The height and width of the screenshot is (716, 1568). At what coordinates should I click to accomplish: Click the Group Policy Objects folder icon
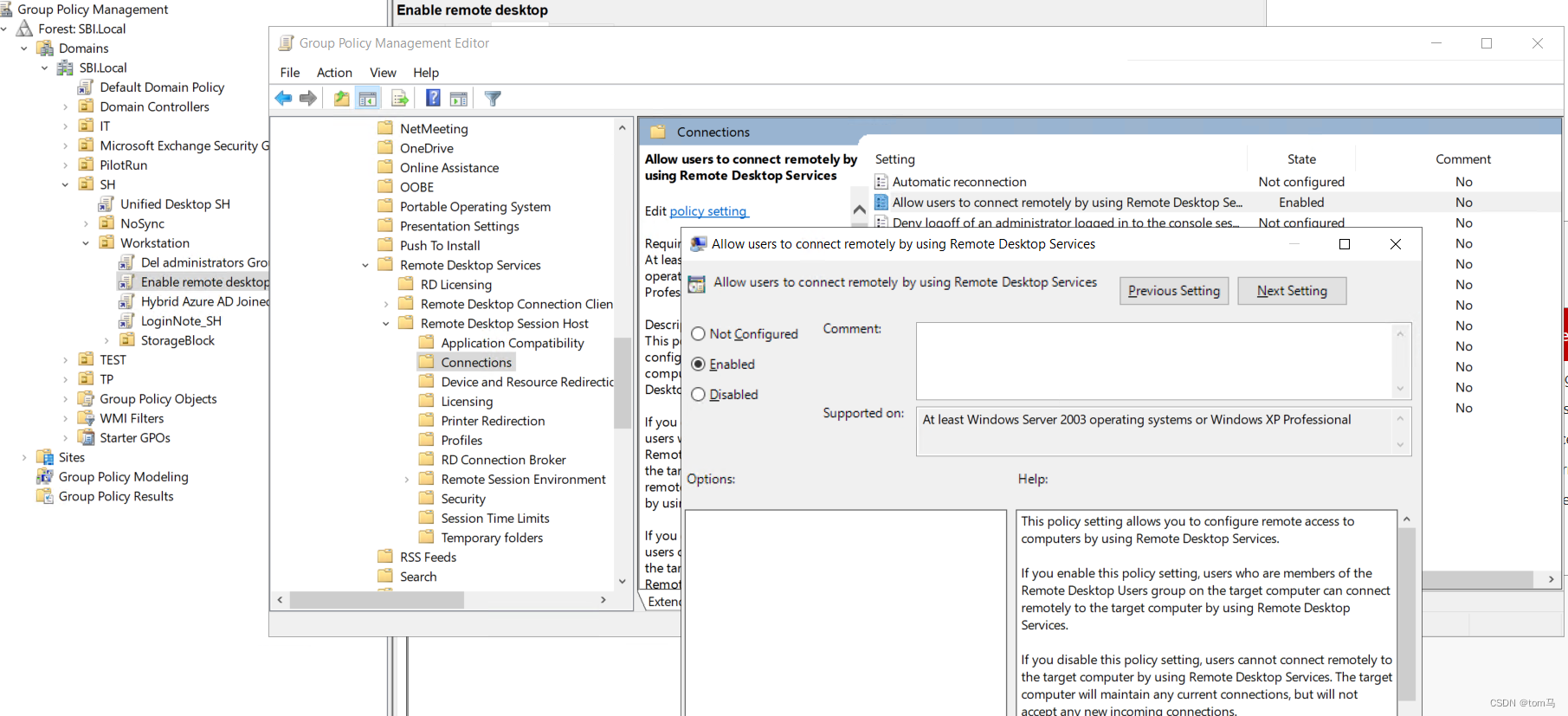point(86,399)
